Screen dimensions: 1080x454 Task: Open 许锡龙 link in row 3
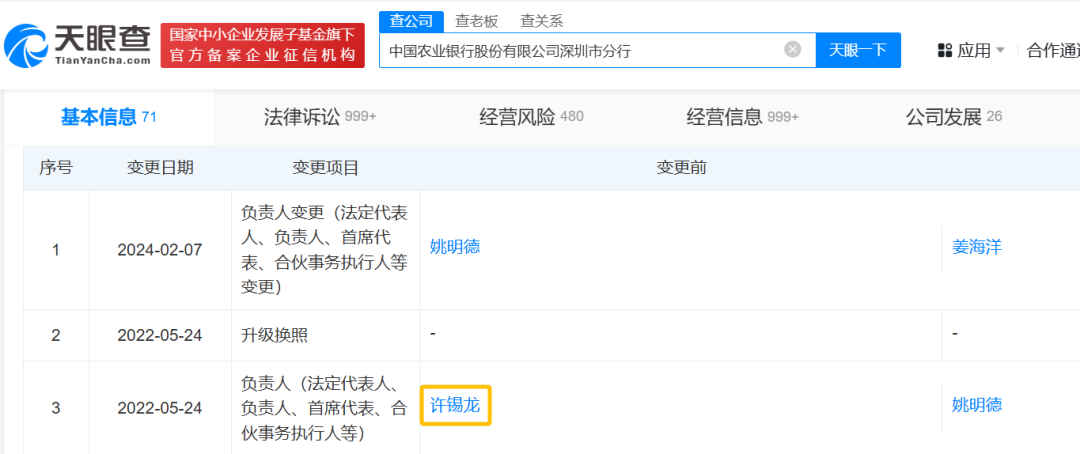(455, 404)
